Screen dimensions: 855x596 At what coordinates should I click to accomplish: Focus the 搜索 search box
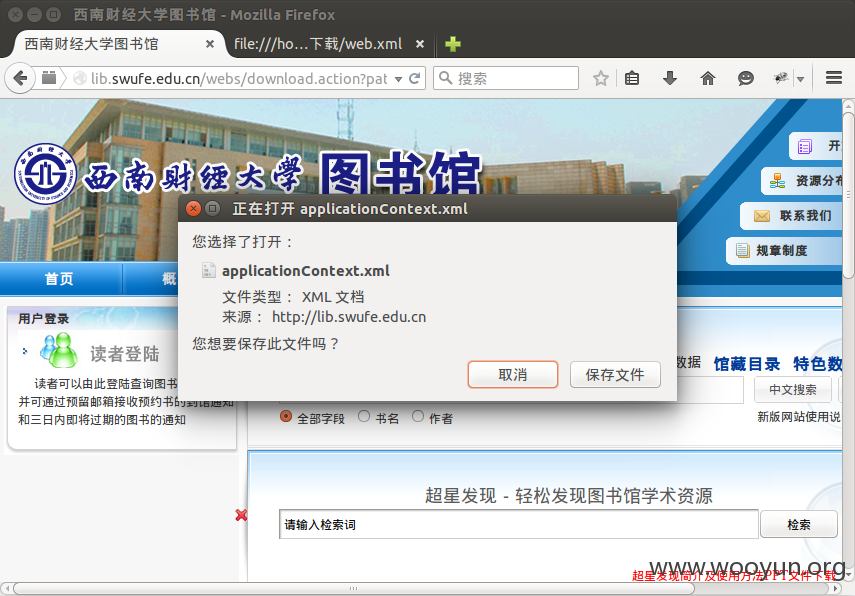click(505, 78)
